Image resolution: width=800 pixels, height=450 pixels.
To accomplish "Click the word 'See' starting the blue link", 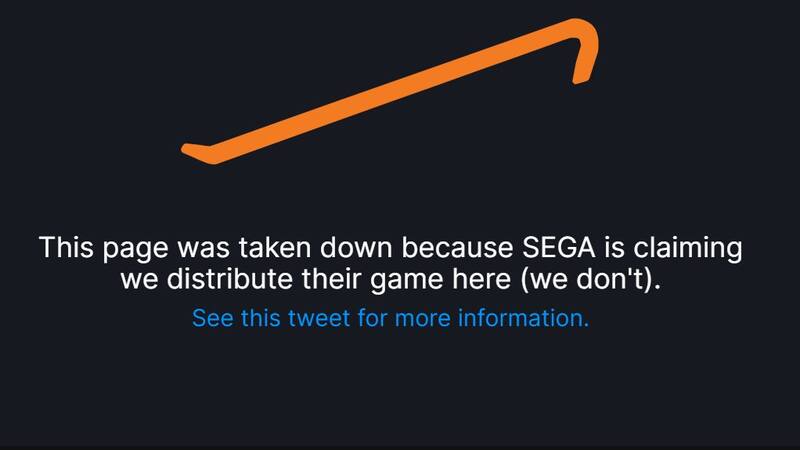I will click(x=212, y=318).
